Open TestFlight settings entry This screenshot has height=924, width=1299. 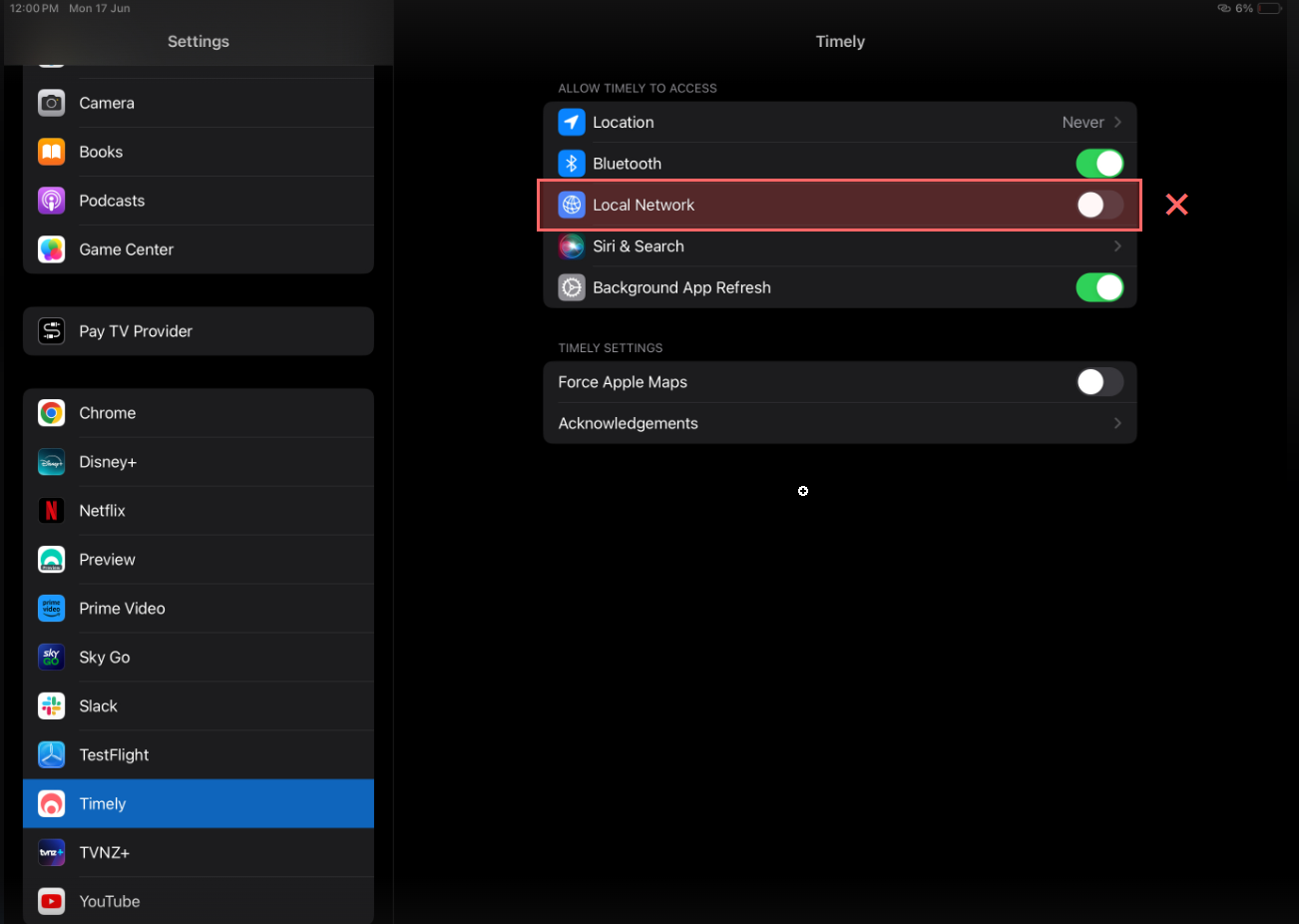199,755
